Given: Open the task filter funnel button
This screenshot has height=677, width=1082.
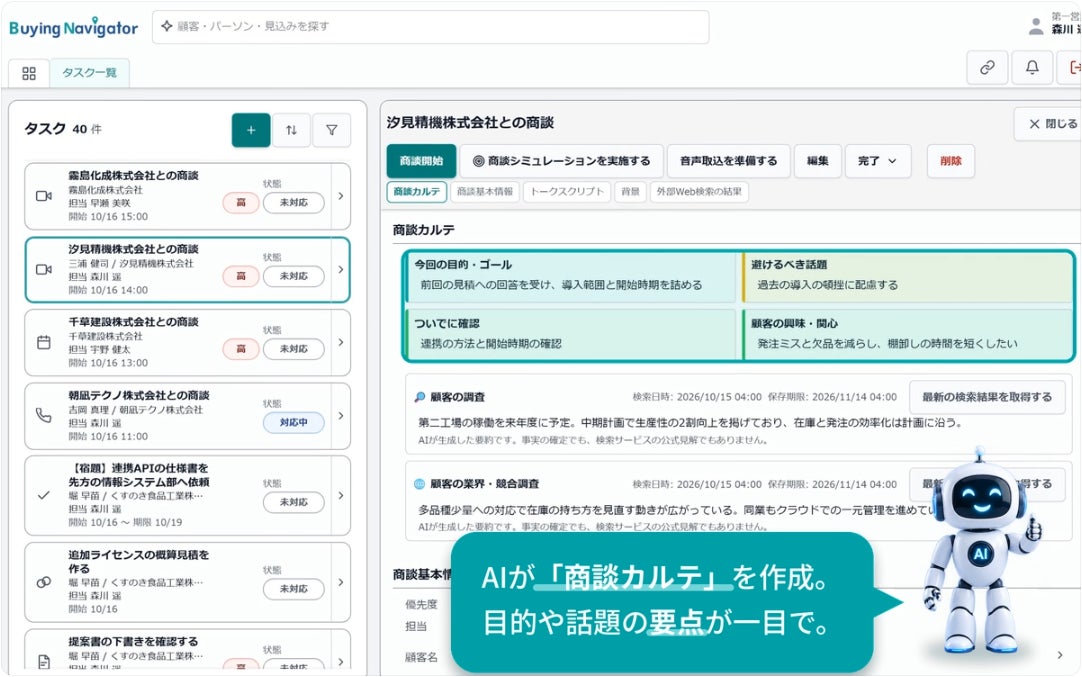Looking at the screenshot, I should pyautogui.click(x=331, y=130).
